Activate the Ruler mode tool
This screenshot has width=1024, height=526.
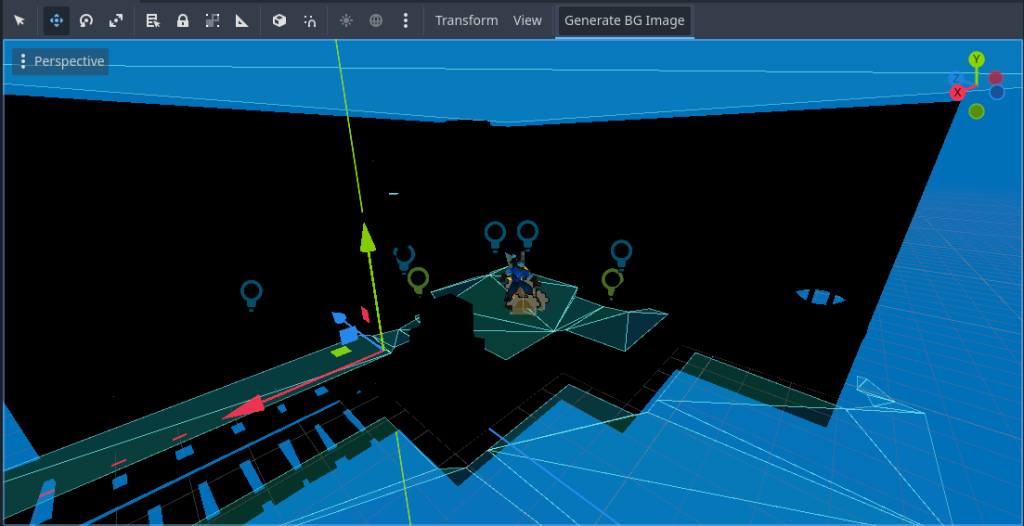pyautogui.click(x=242, y=20)
